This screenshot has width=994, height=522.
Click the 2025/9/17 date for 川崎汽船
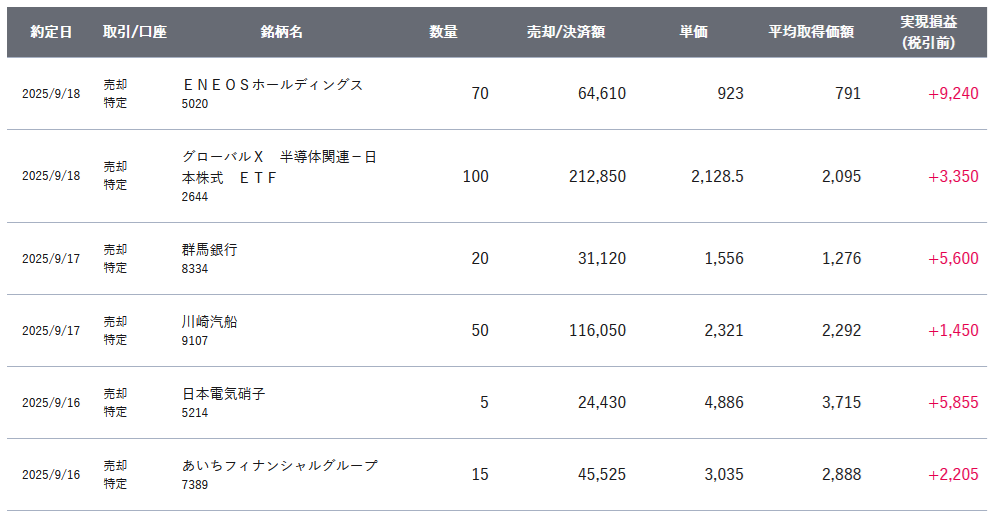coord(51,331)
